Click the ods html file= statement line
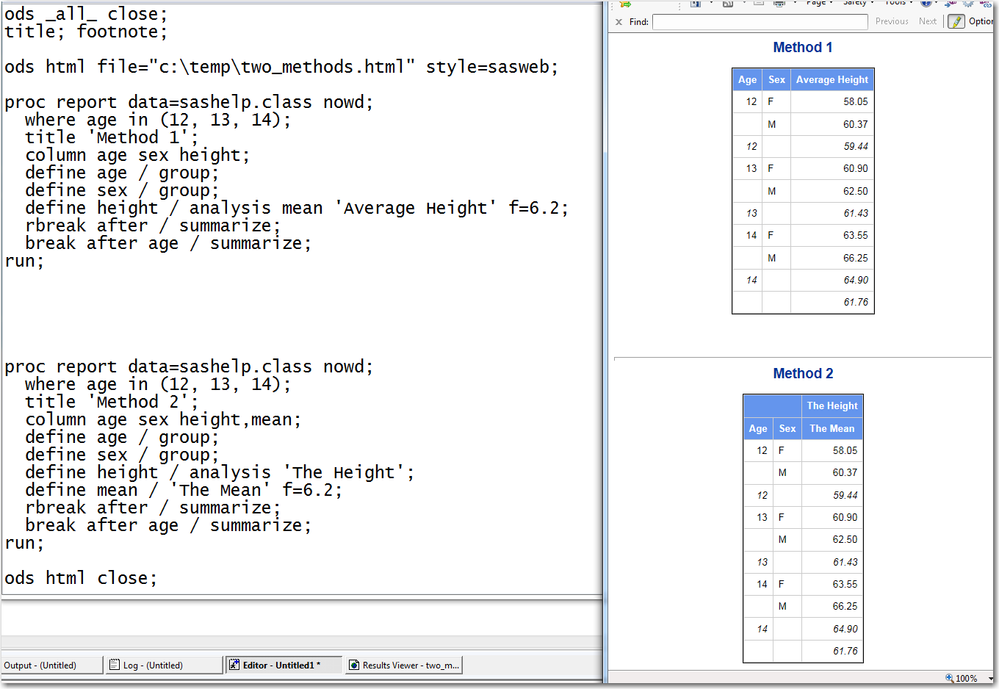The image size is (999, 689). tap(281, 67)
